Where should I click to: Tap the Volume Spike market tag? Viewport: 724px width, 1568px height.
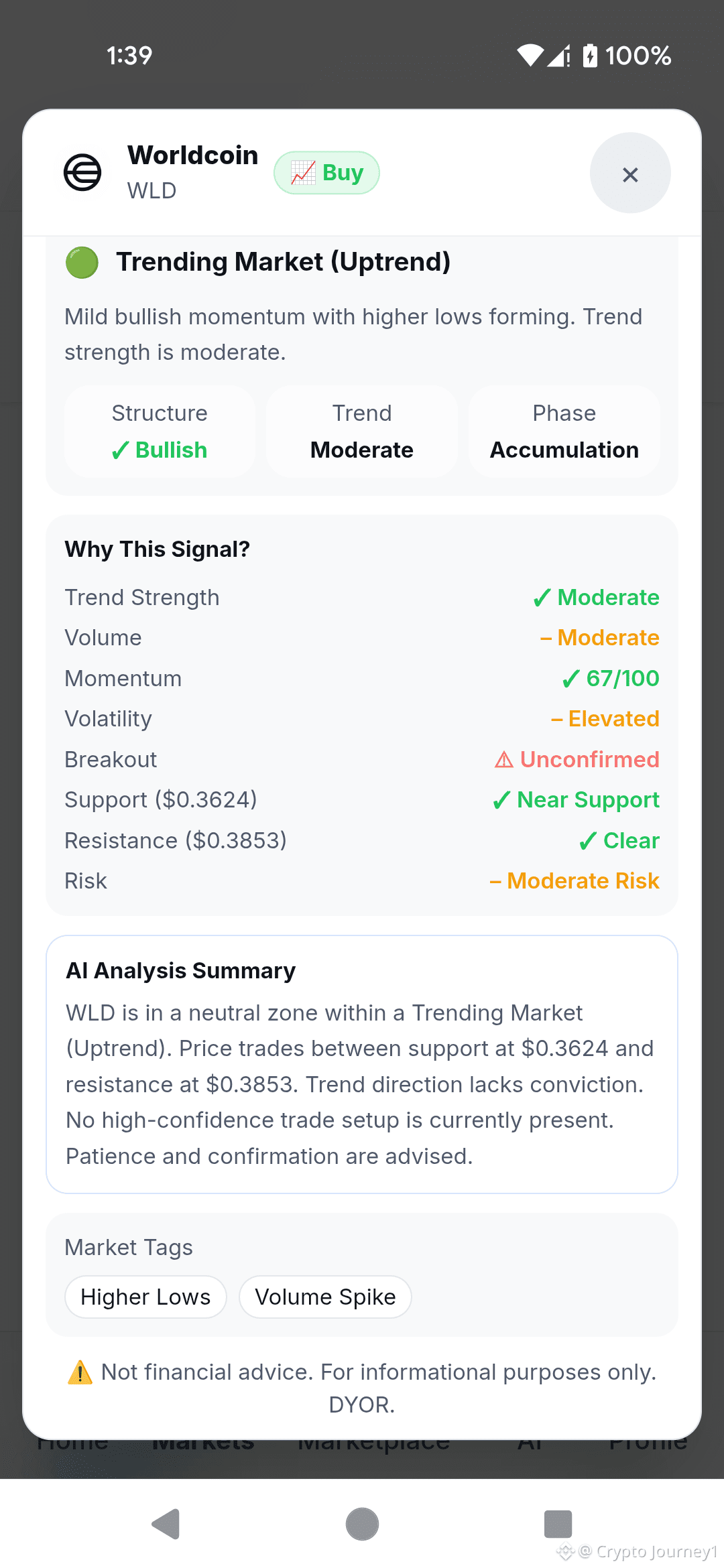(325, 1297)
